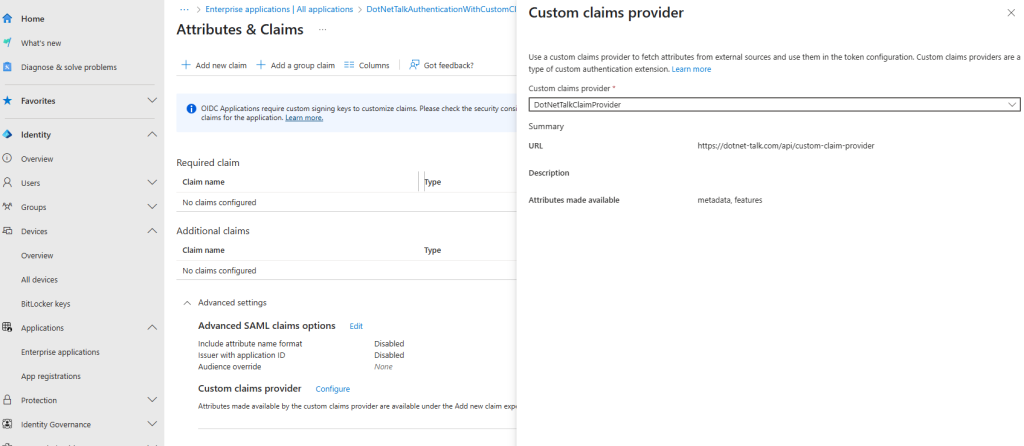Click the What's new icon

pyautogui.click(x=8, y=43)
